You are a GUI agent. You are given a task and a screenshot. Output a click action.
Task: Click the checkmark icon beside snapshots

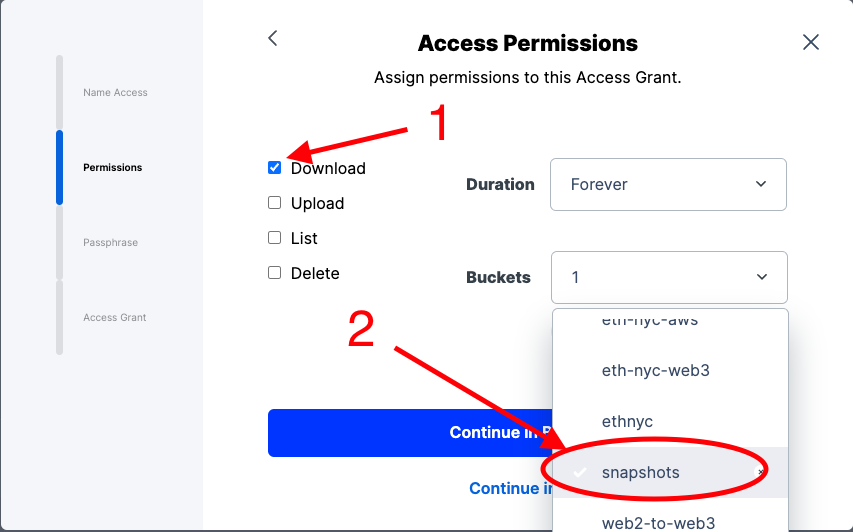[x=580, y=472]
